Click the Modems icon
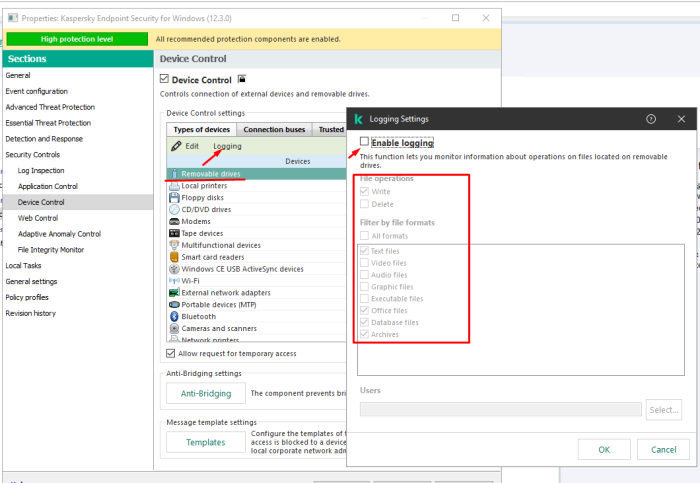Image resolution: width=700 pixels, height=483 pixels. (x=175, y=221)
